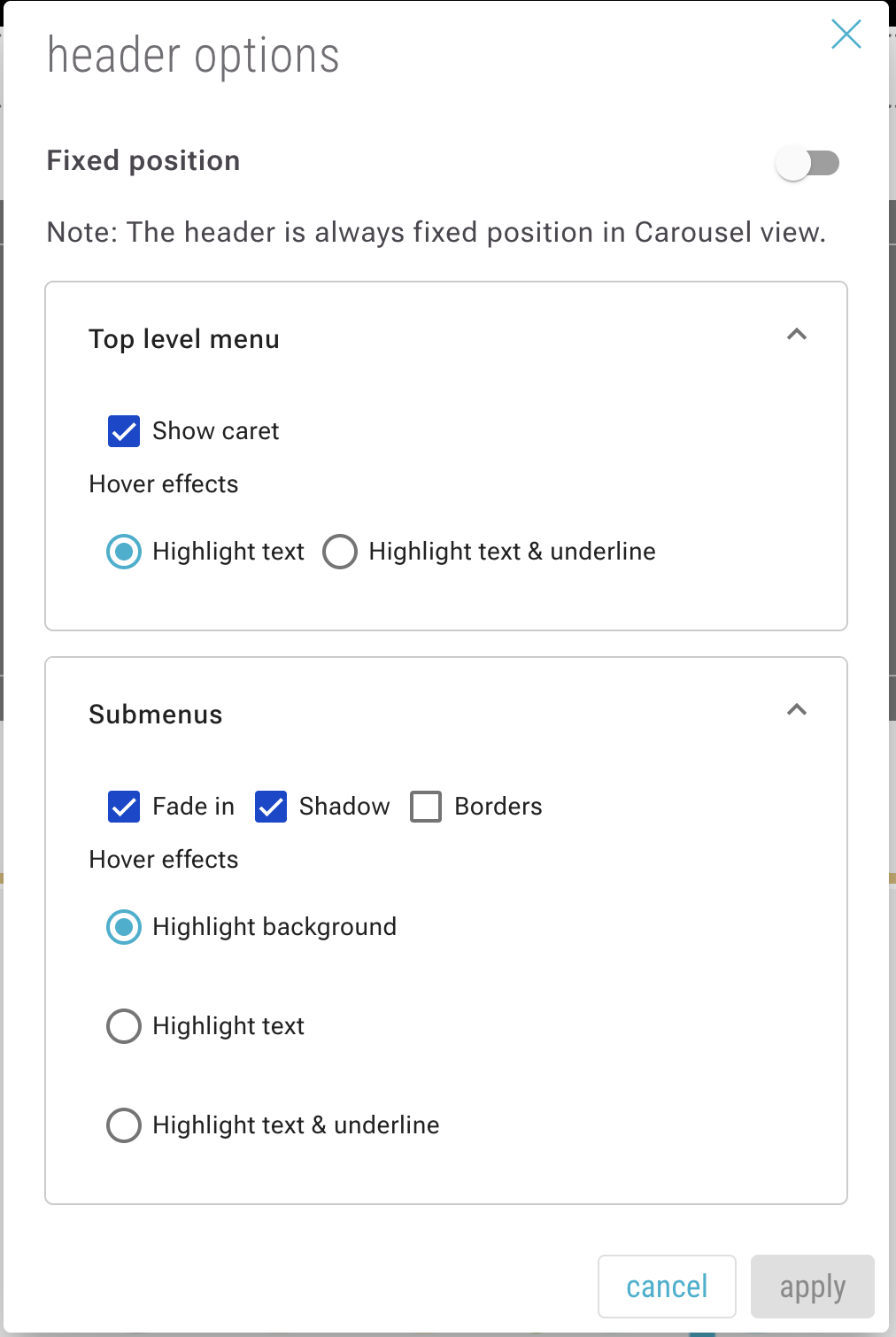Viewport: 896px width, 1337px height.
Task: Collapse the Submenus section chevron
Action: [x=797, y=710]
